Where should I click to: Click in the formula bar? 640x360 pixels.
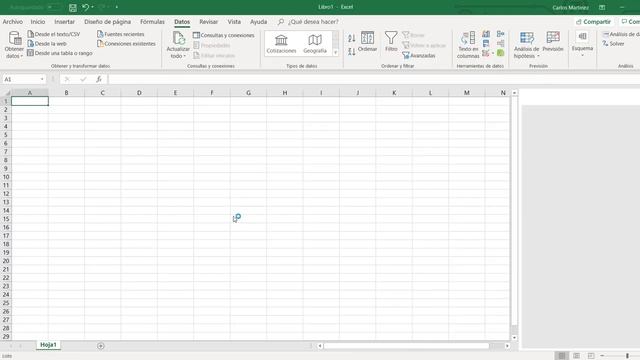tap(373, 79)
